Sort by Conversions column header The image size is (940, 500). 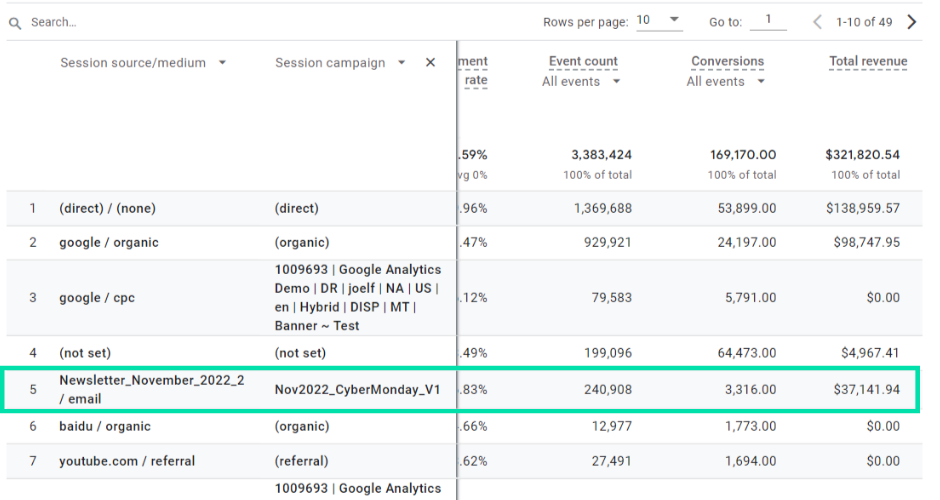[727, 62]
